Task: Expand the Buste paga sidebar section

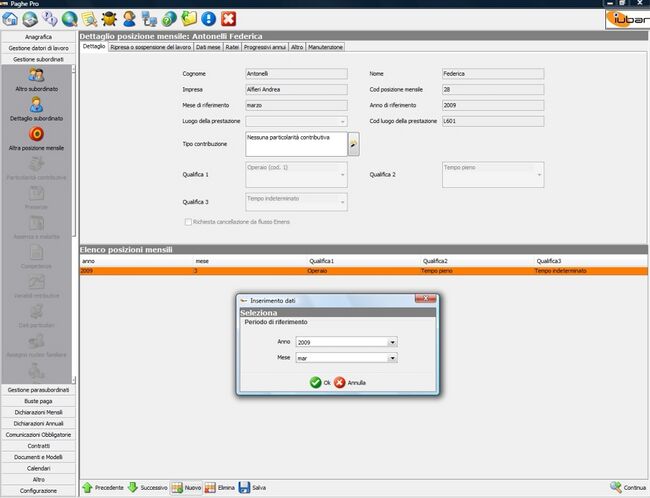Action: [39, 400]
